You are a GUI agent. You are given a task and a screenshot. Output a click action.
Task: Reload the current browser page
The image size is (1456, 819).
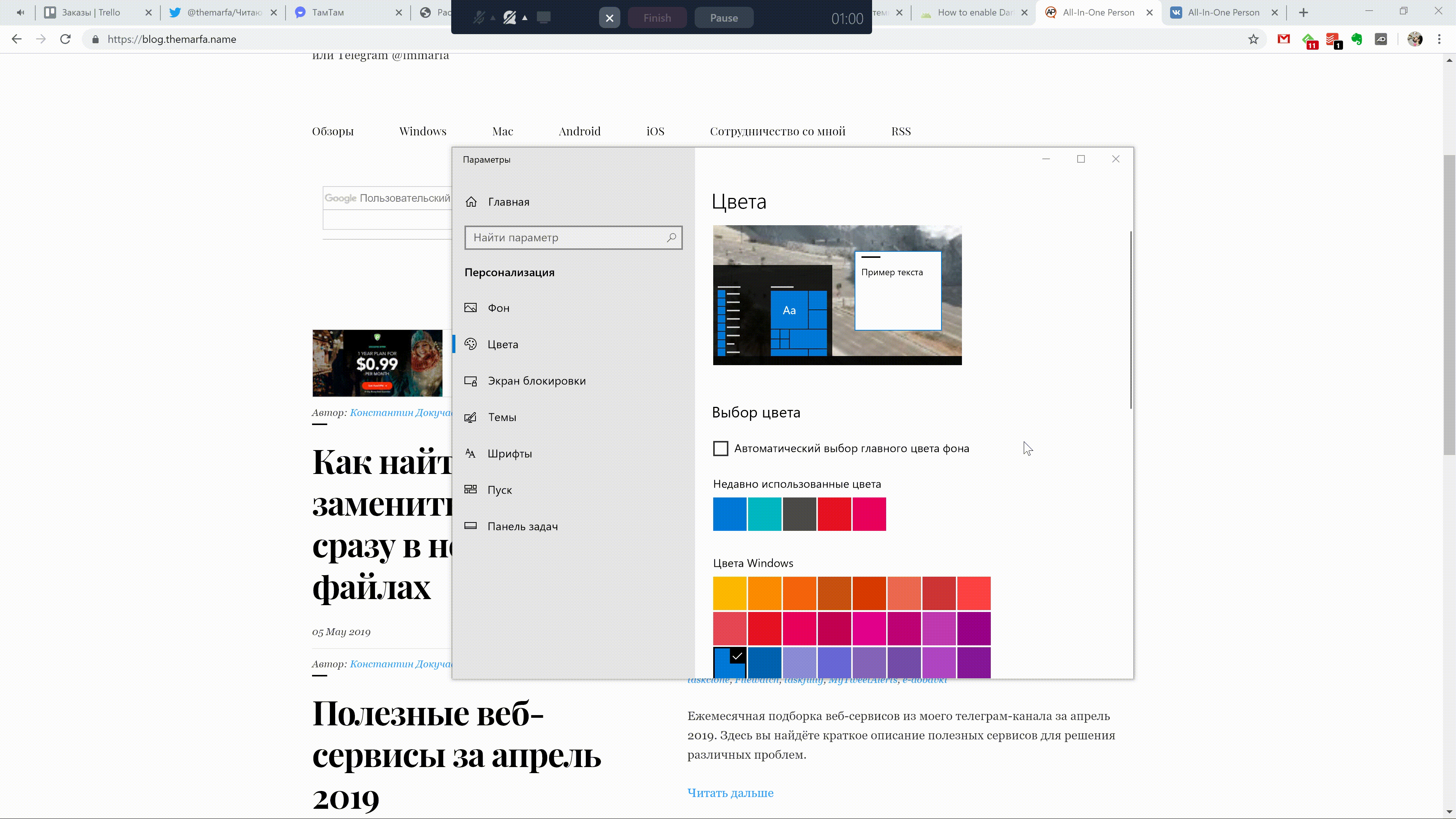click(x=66, y=39)
